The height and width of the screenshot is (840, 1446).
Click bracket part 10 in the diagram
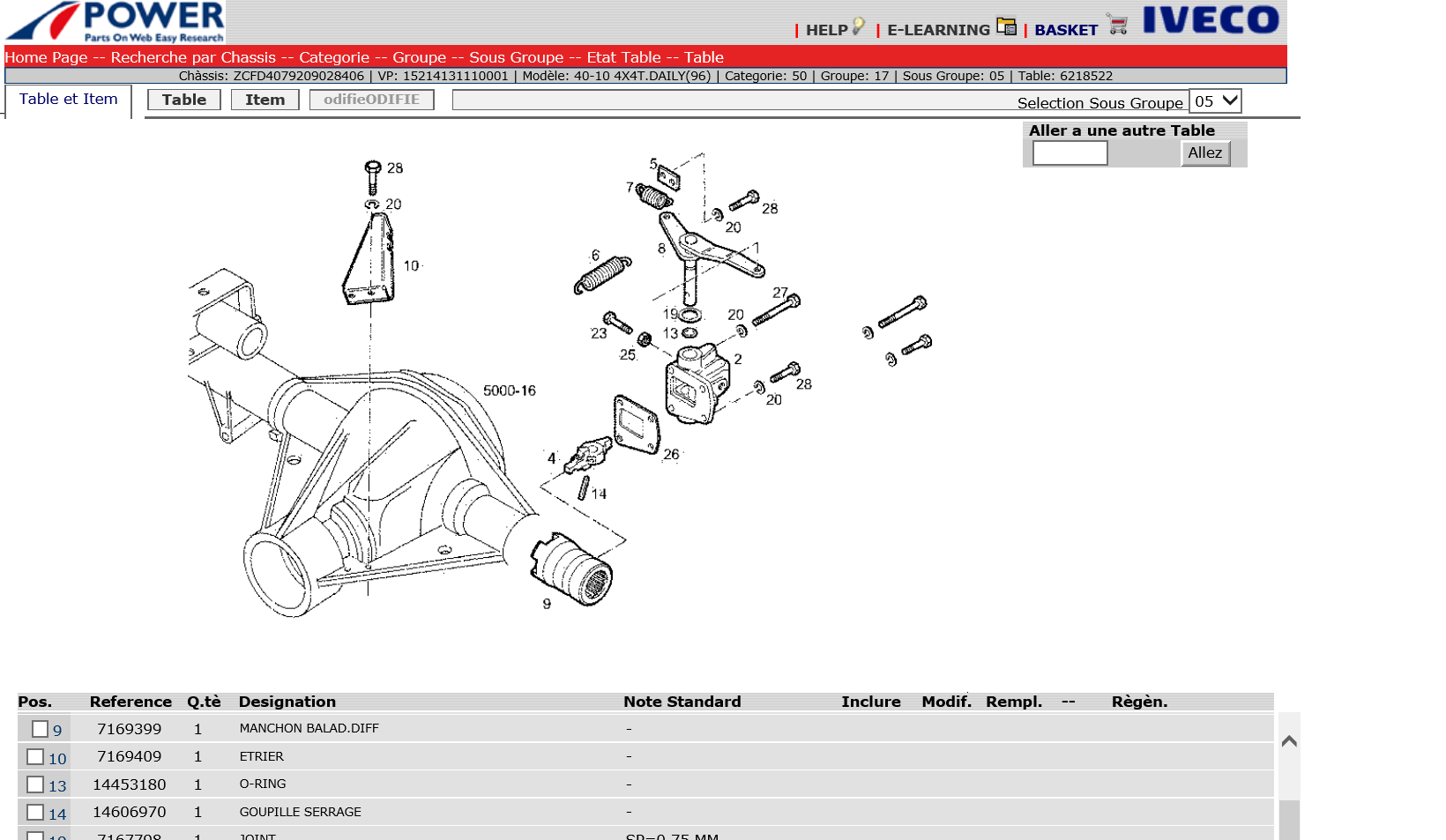coord(369,261)
